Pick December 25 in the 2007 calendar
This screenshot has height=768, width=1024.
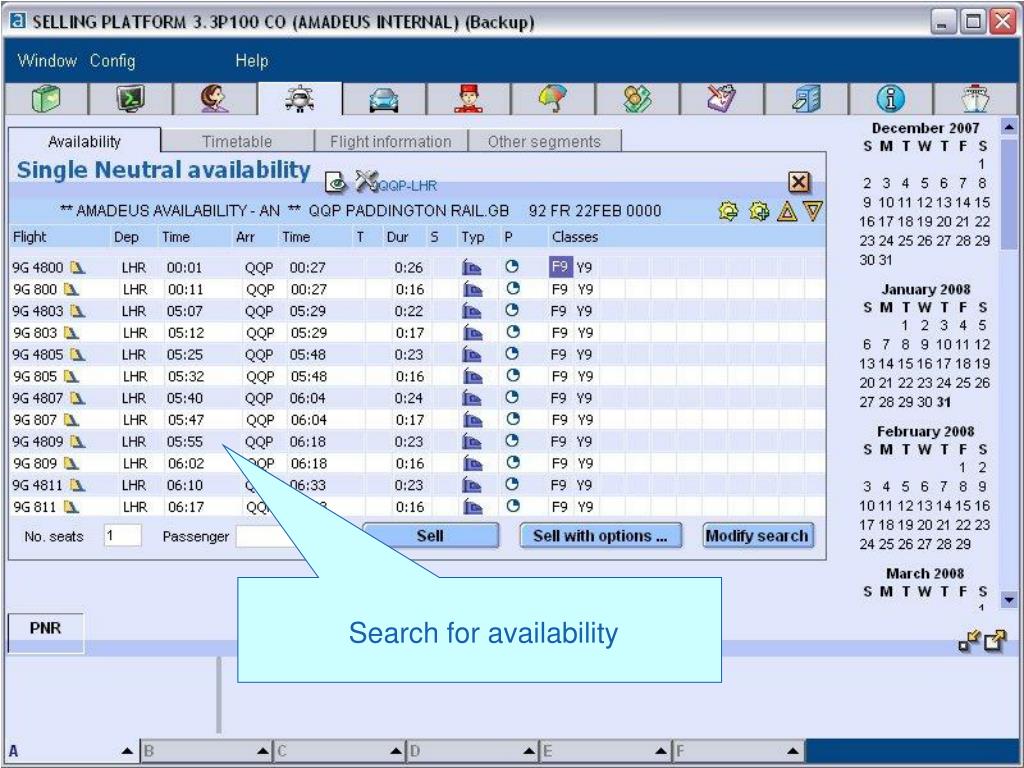point(905,241)
